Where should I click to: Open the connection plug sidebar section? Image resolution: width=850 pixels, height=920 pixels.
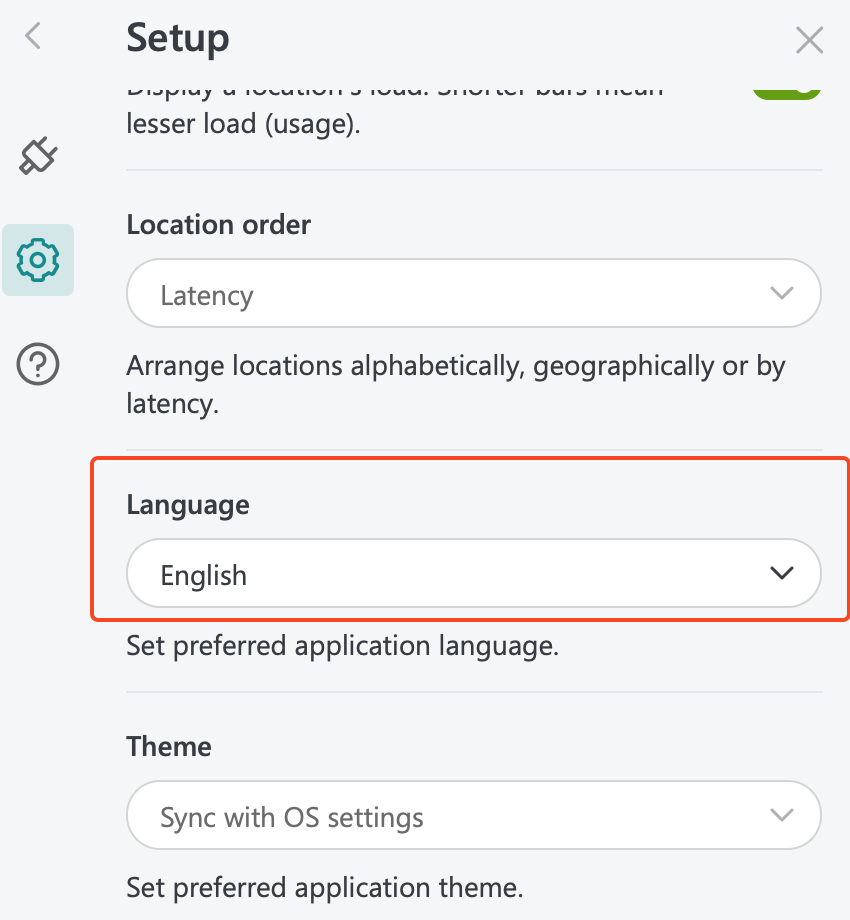pos(38,155)
